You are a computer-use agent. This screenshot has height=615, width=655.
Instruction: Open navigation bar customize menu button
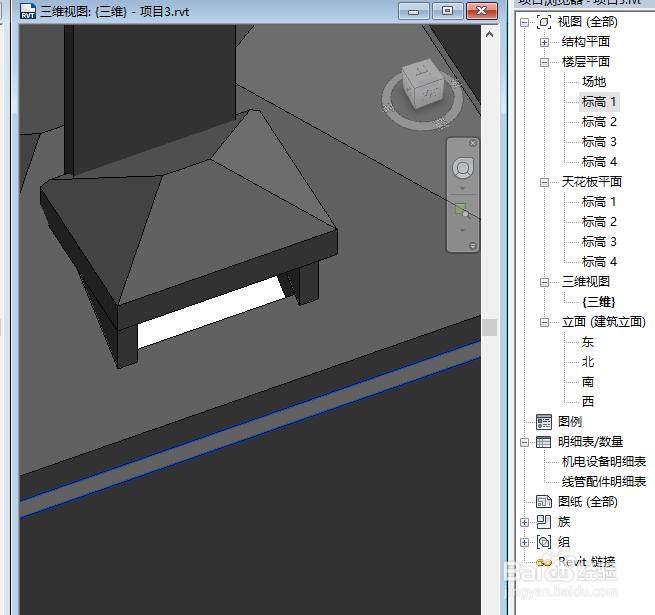point(473,246)
